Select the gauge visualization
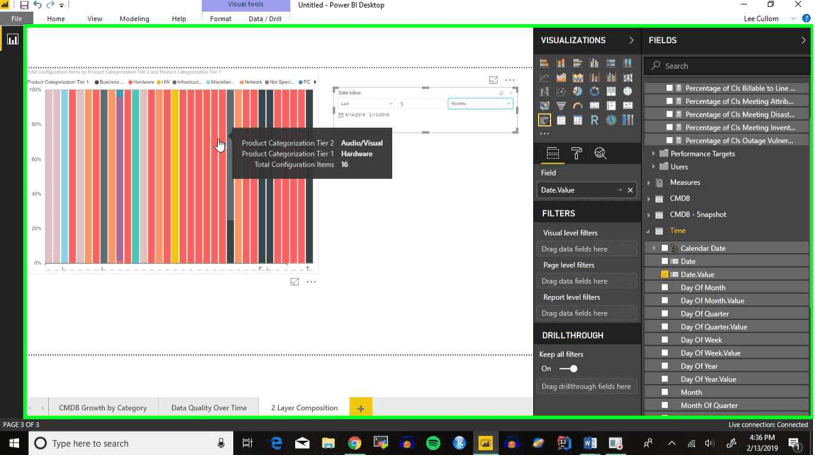 578,106
